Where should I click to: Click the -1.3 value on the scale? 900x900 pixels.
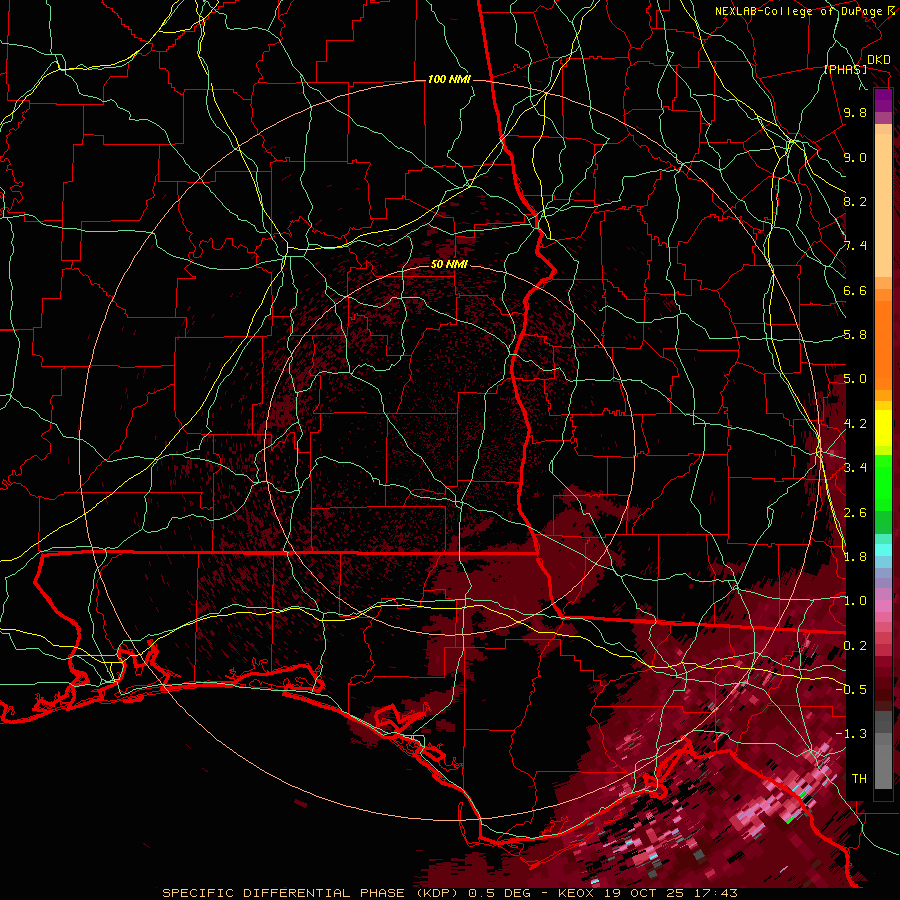(x=851, y=734)
